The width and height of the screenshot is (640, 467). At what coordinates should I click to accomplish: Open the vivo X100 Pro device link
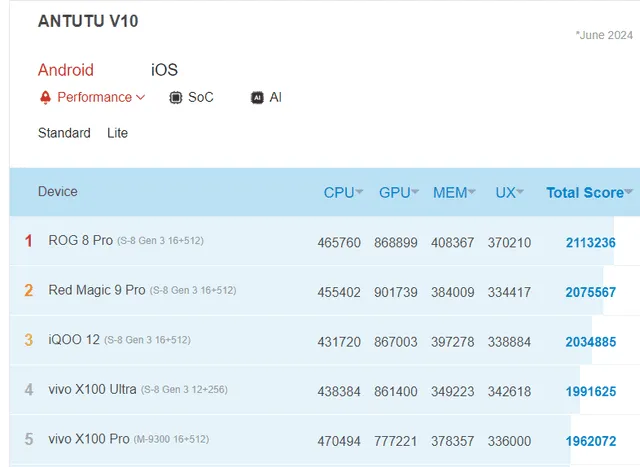[x=89, y=439]
